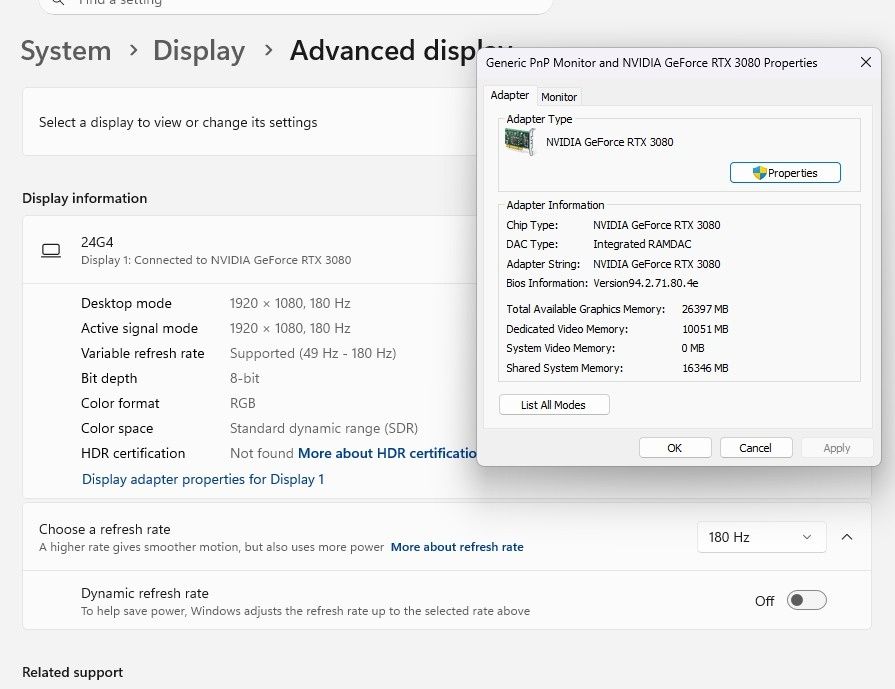Image resolution: width=895 pixels, height=689 pixels.
Task: Click the List All Modes button
Action: click(554, 405)
